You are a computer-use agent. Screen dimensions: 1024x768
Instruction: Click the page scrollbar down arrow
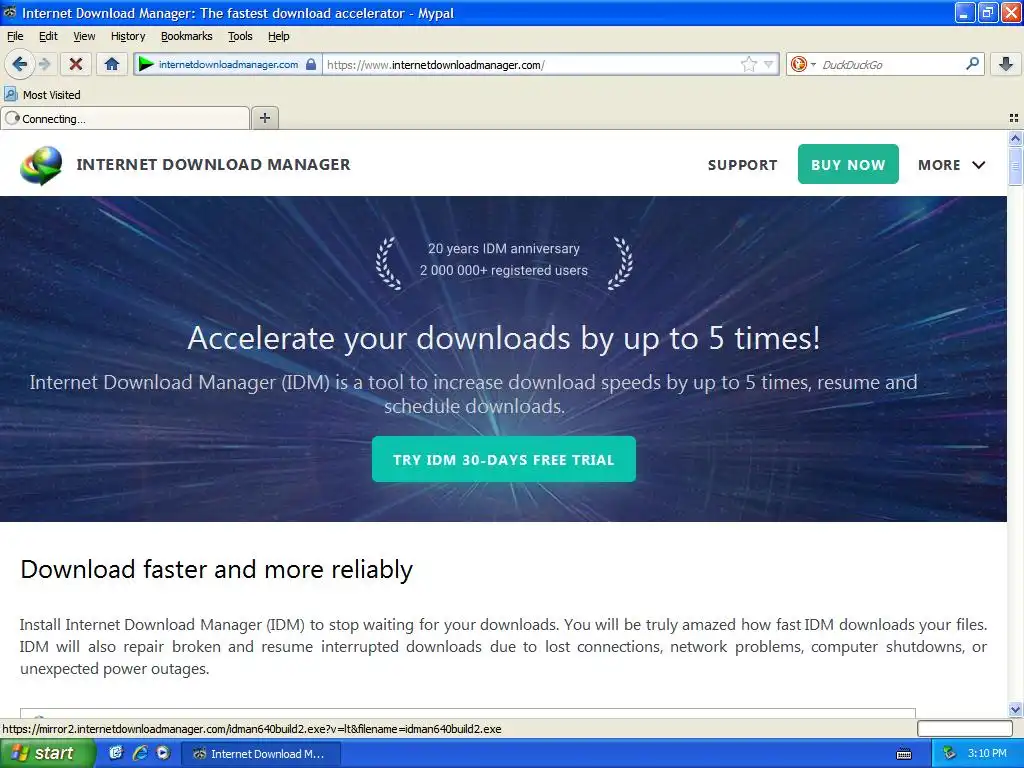(x=1015, y=710)
